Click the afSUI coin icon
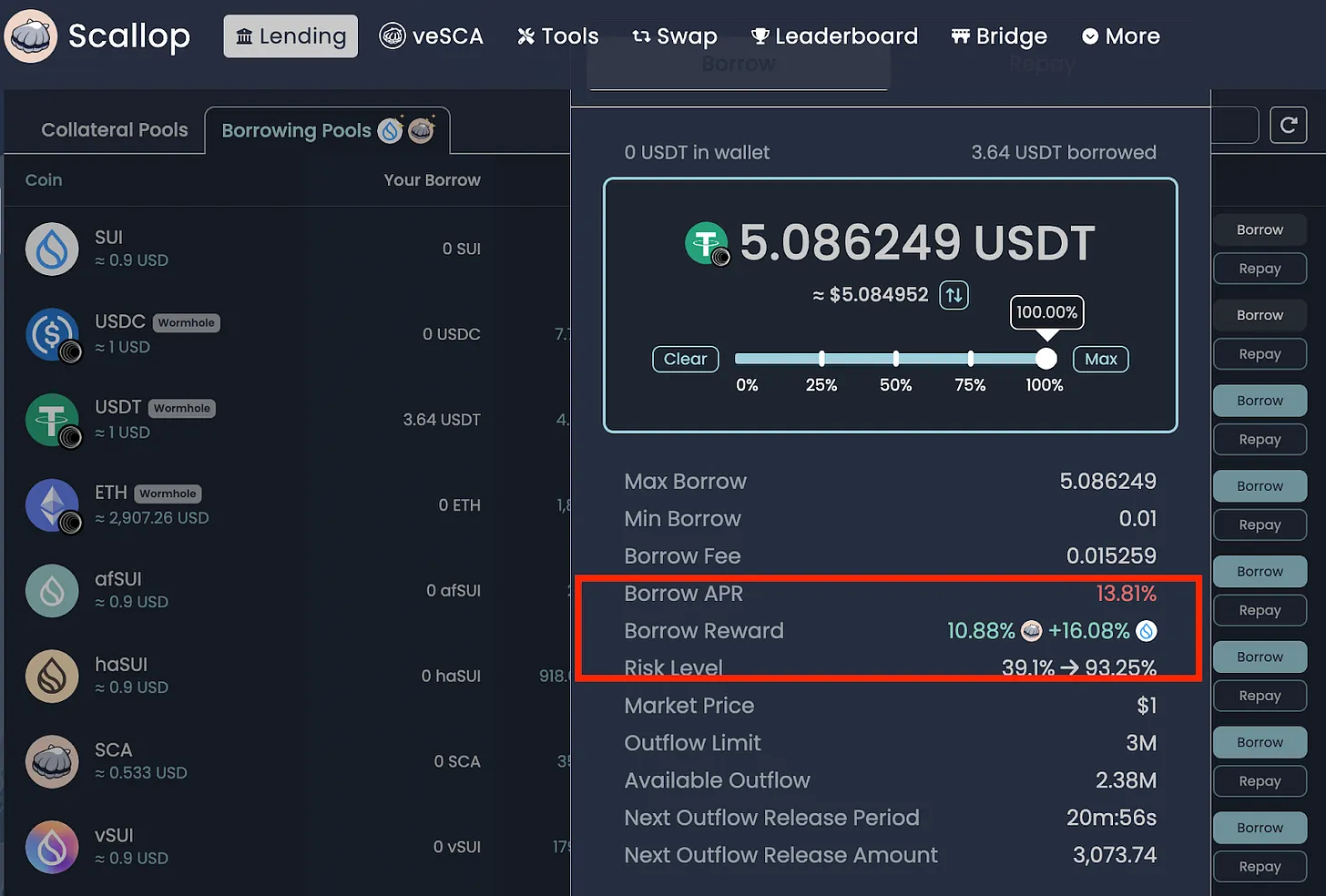This screenshot has width=1326, height=896. click(52, 591)
